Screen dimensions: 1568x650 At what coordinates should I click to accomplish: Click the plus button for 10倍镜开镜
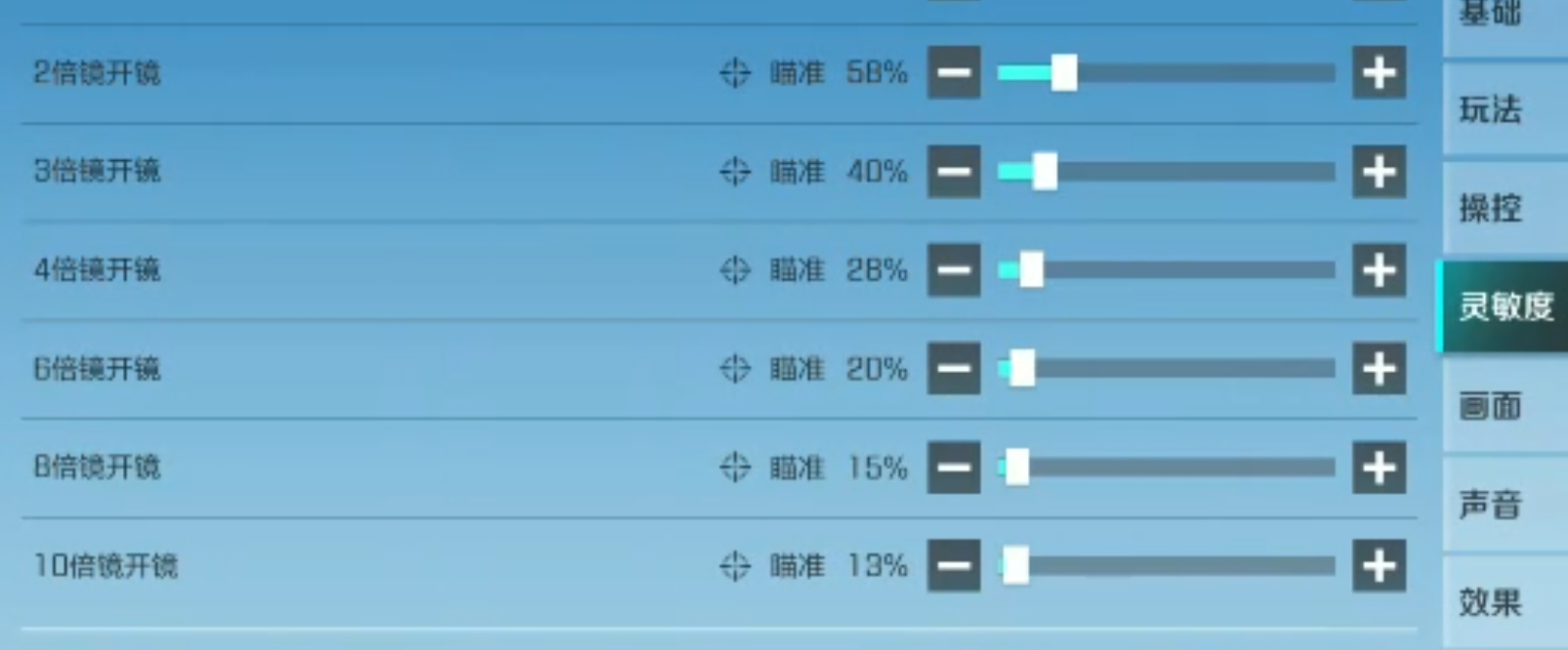click(1379, 566)
